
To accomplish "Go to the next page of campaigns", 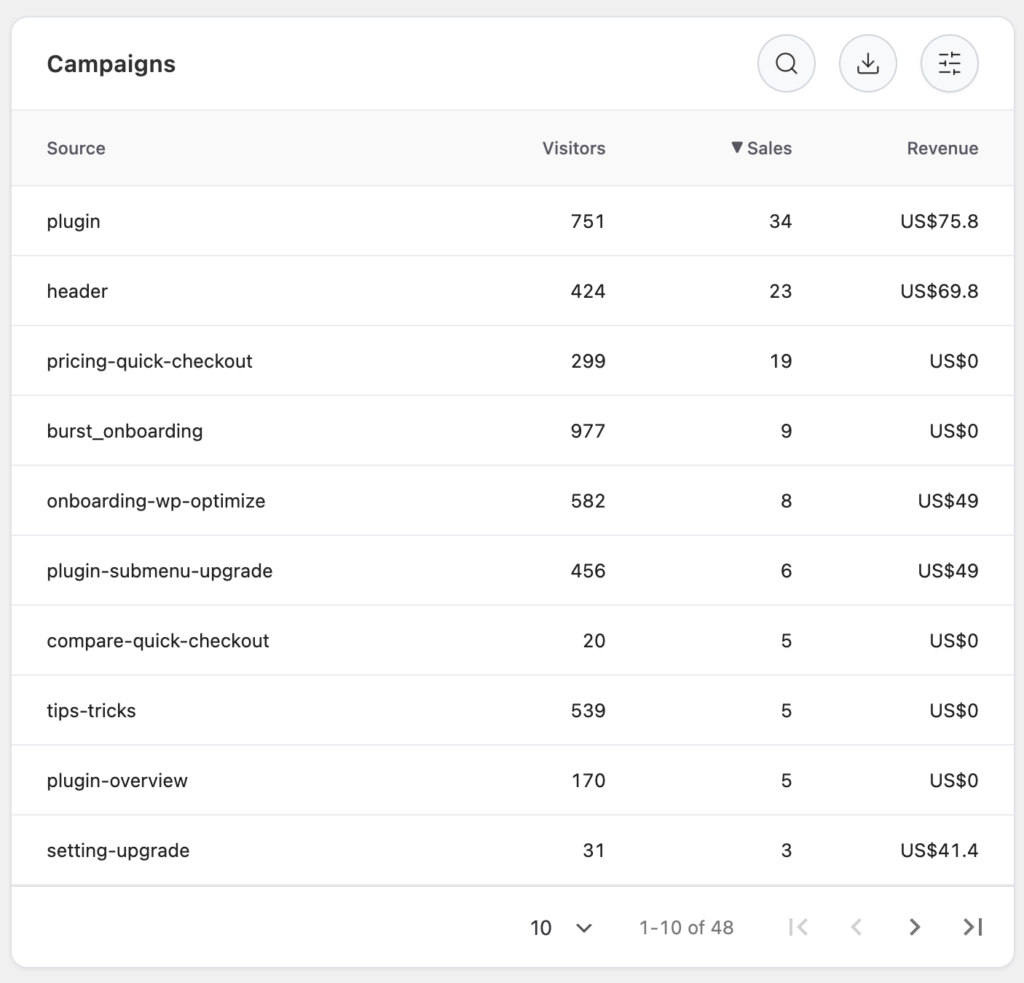I will coord(914,927).
